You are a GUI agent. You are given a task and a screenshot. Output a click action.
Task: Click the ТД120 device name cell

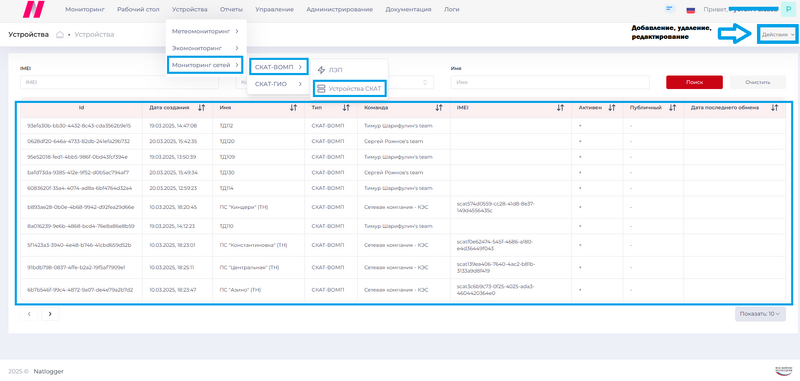pyautogui.click(x=227, y=141)
